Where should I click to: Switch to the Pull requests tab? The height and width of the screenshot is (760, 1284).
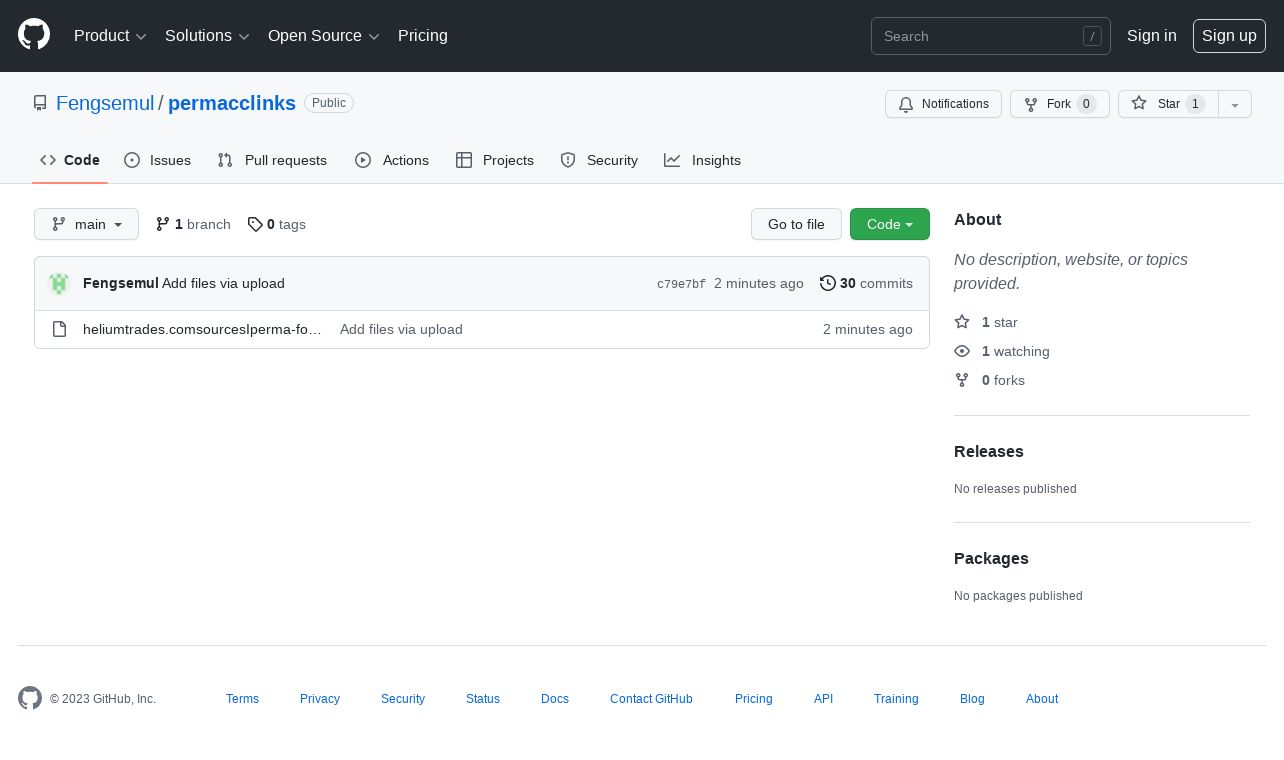272,160
